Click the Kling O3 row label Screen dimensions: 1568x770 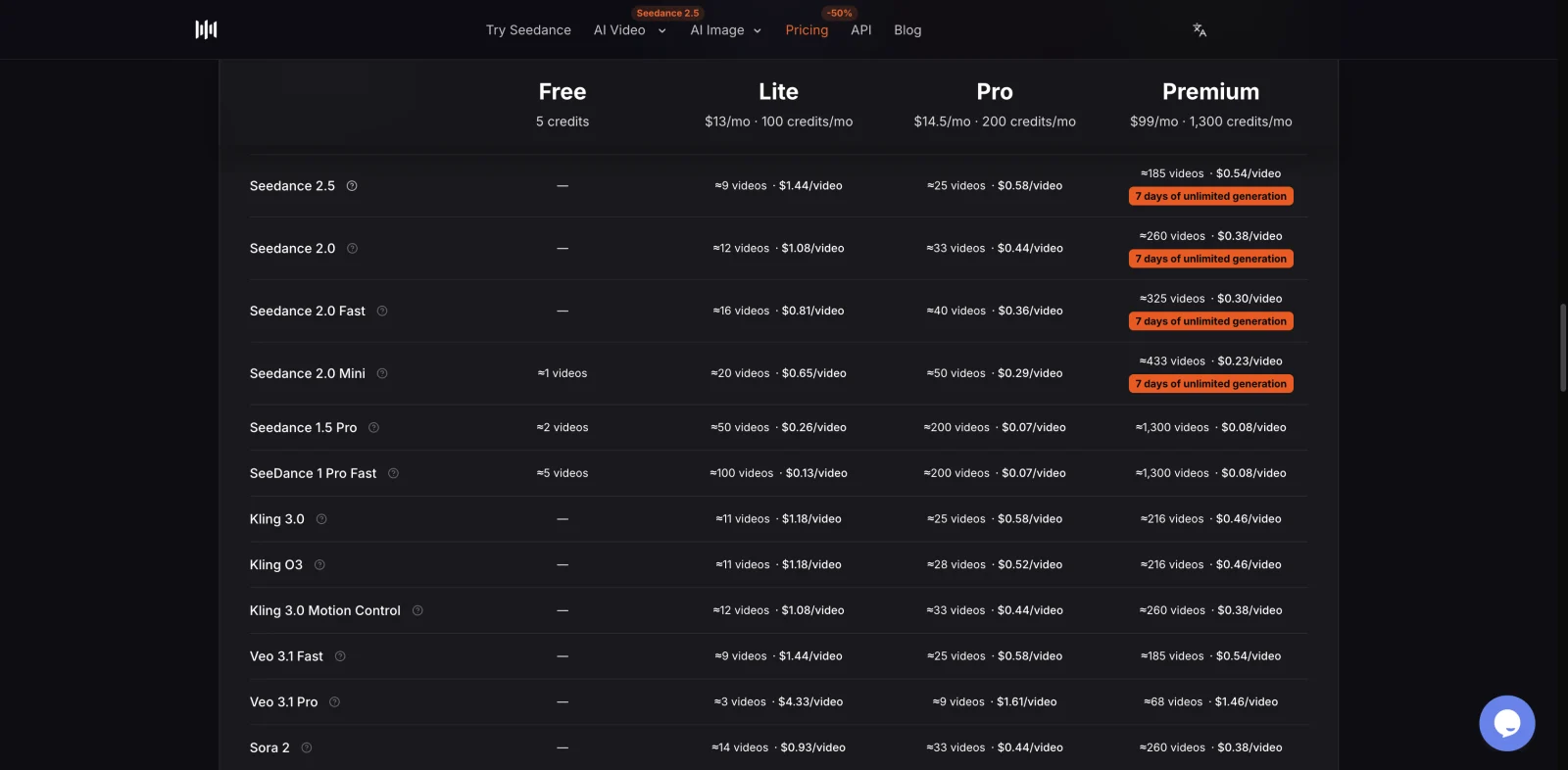276,565
